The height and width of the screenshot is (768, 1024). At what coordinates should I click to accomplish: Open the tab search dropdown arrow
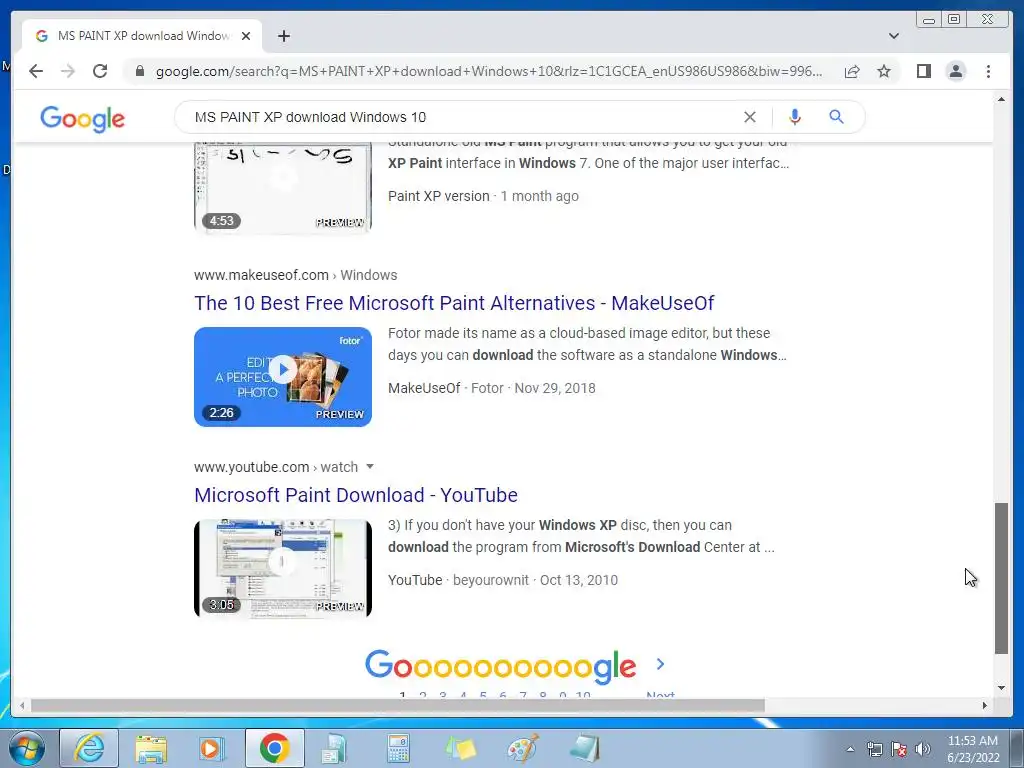click(x=894, y=36)
